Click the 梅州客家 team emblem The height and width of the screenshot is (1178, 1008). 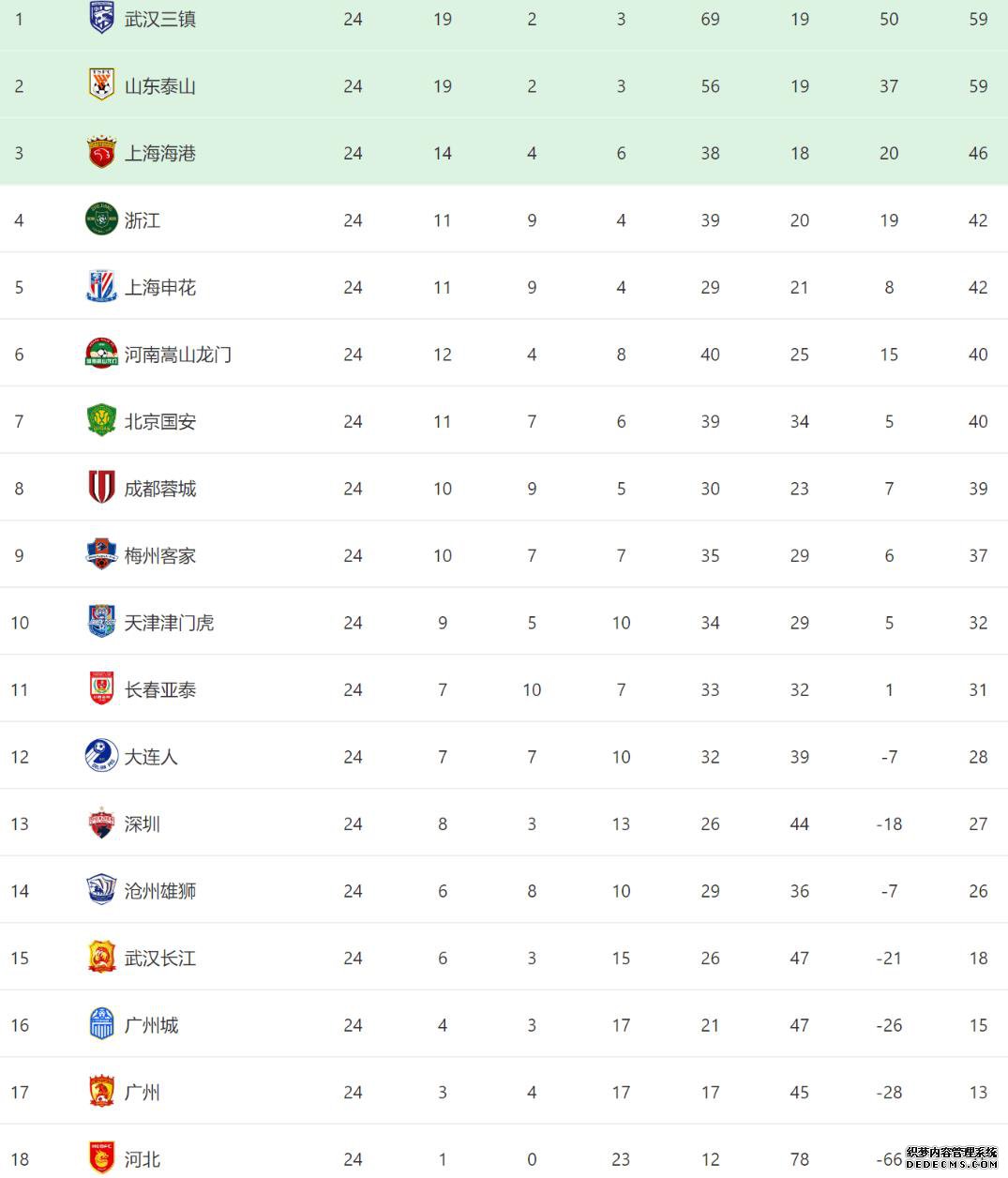click(x=101, y=555)
